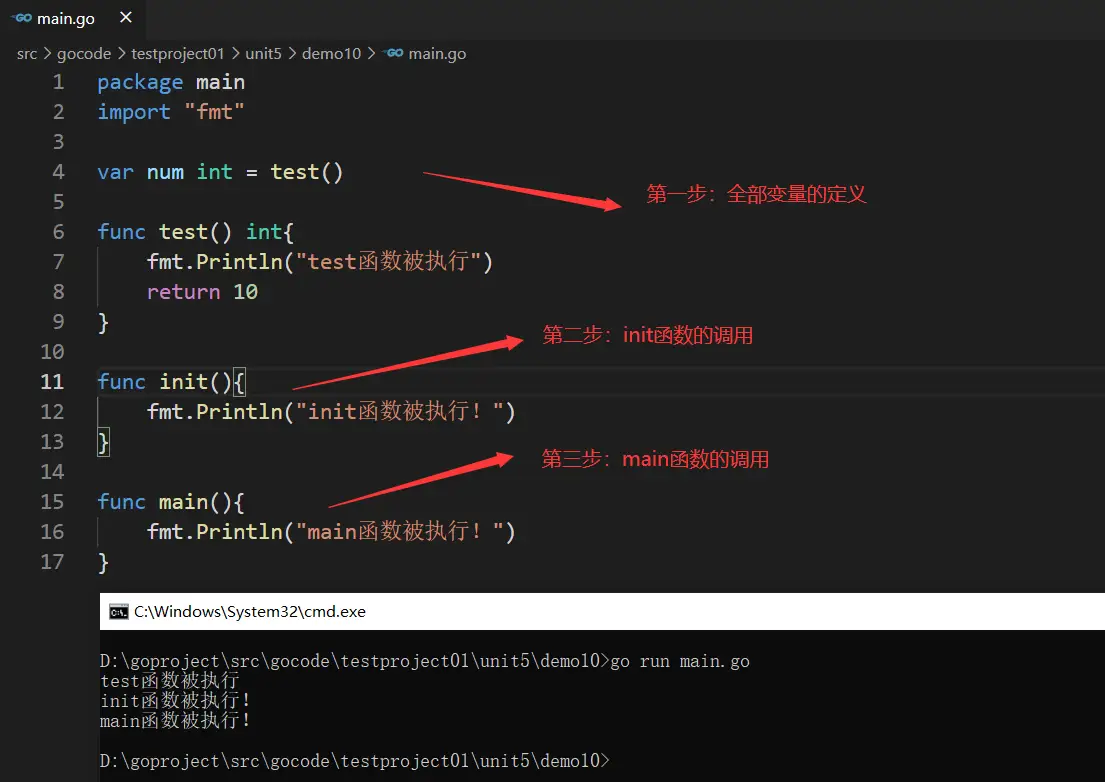Click the last command prompt line in cmd
1105x782 pixels.
(x=353, y=761)
